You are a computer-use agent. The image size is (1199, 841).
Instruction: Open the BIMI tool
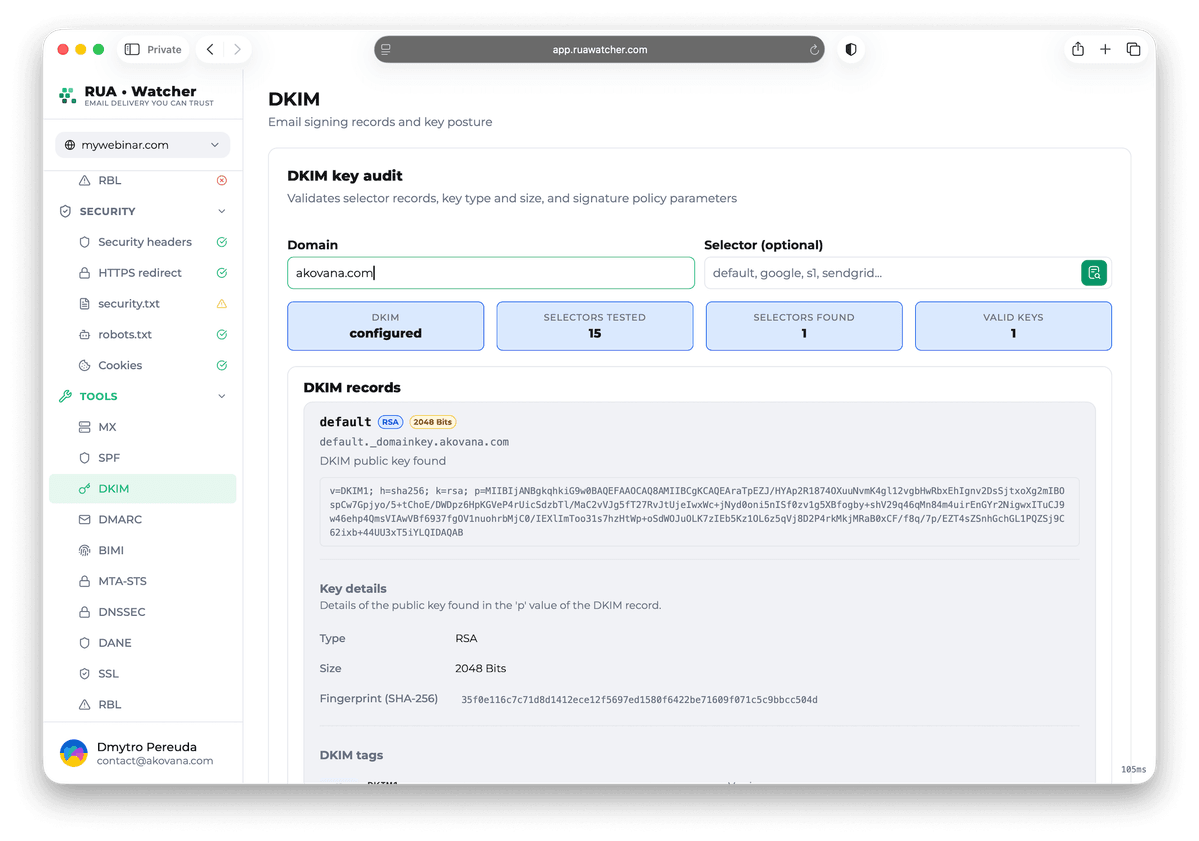[x=142, y=550]
